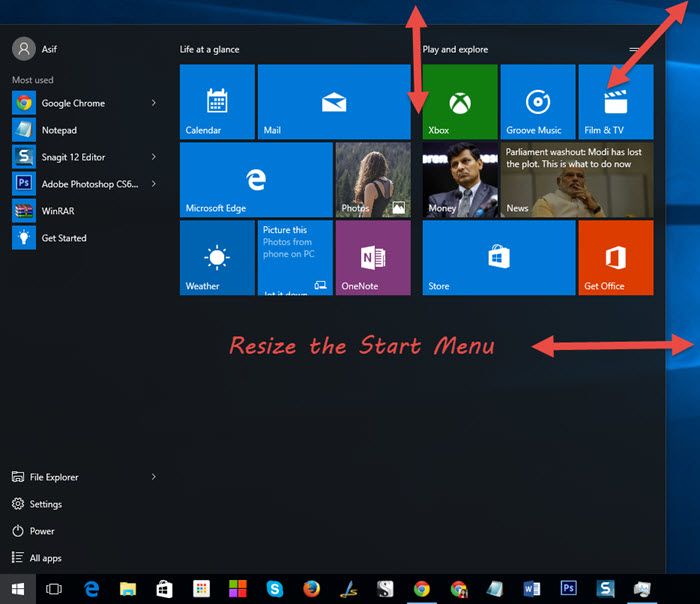Click the 'Life at a glance' group header

pos(209,50)
